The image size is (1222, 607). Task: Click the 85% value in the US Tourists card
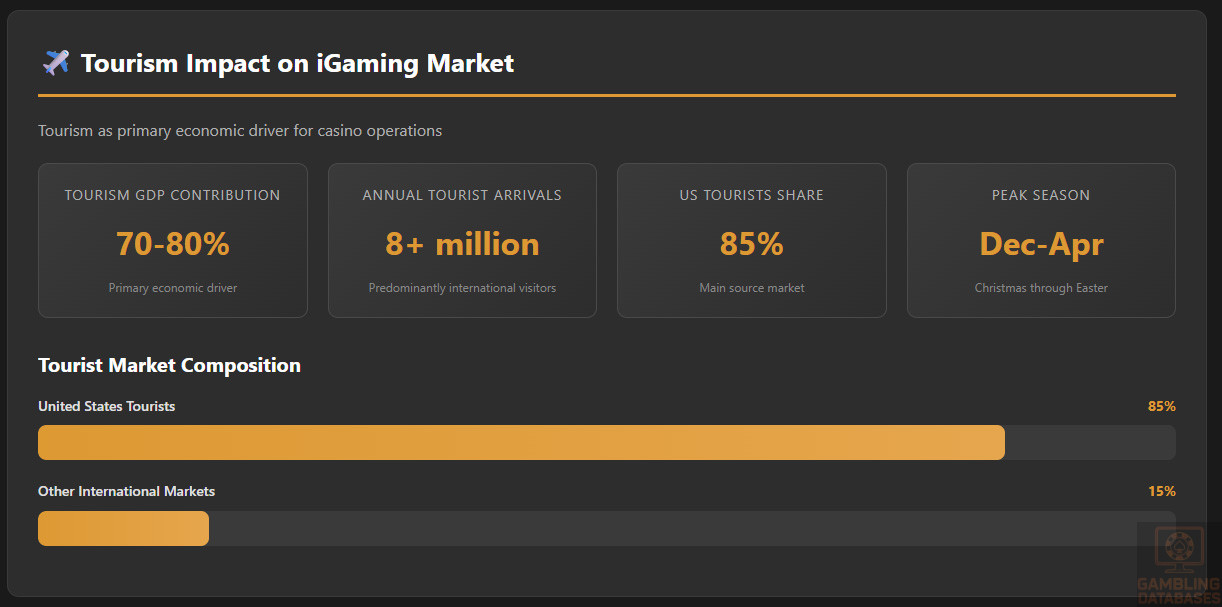(751, 244)
